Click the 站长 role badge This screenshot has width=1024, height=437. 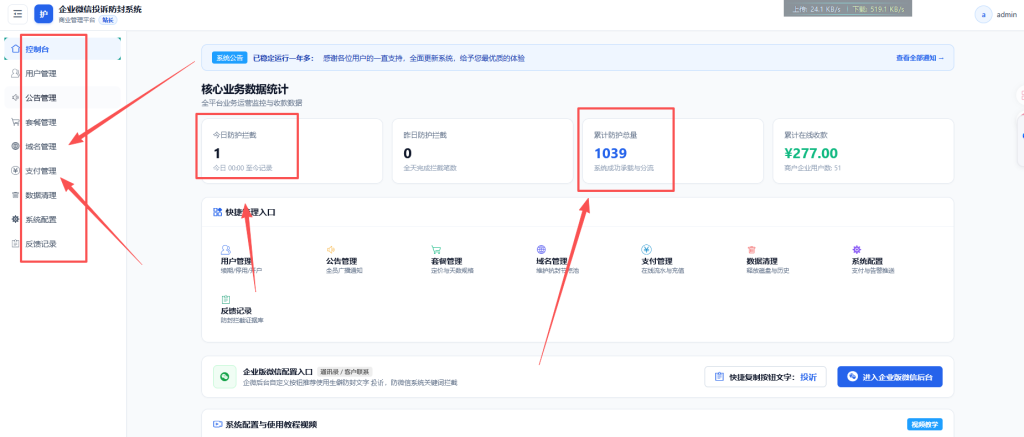coord(108,20)
